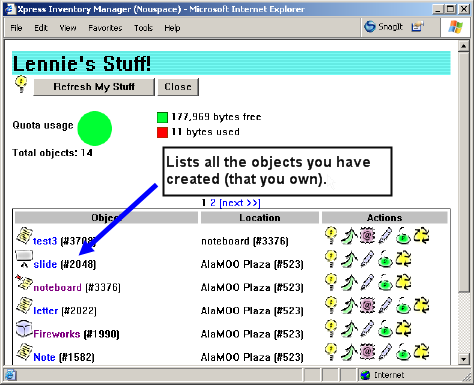
Task: Click the @ stamp icon in letter row
Action: pyautogui.click(x=367, y=305)
